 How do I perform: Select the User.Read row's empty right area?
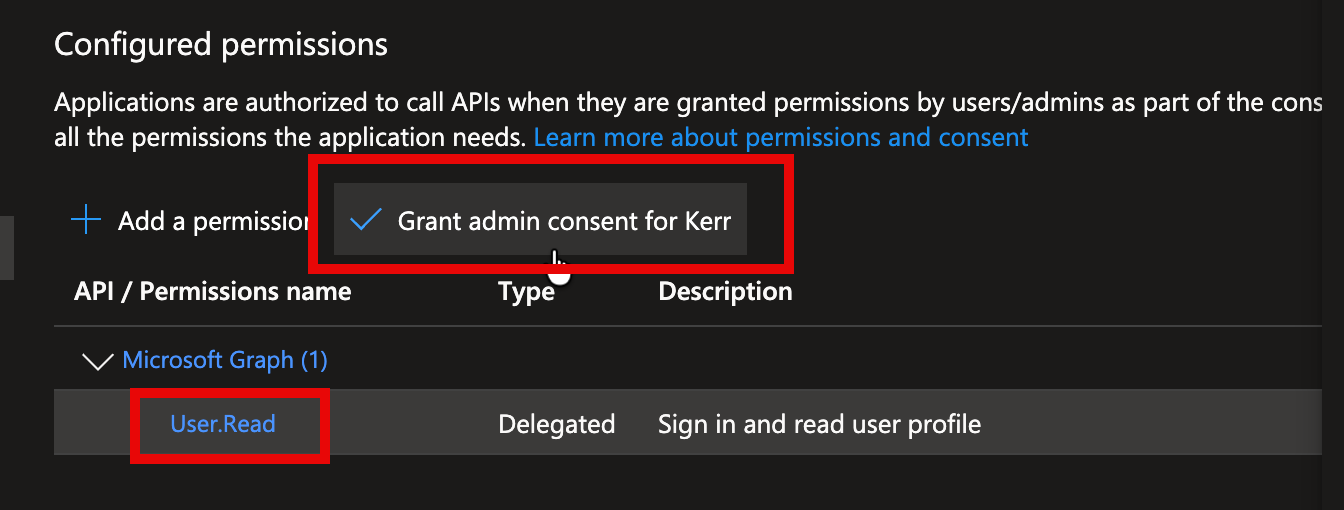pyautogui.click(x=1150, y=424)
